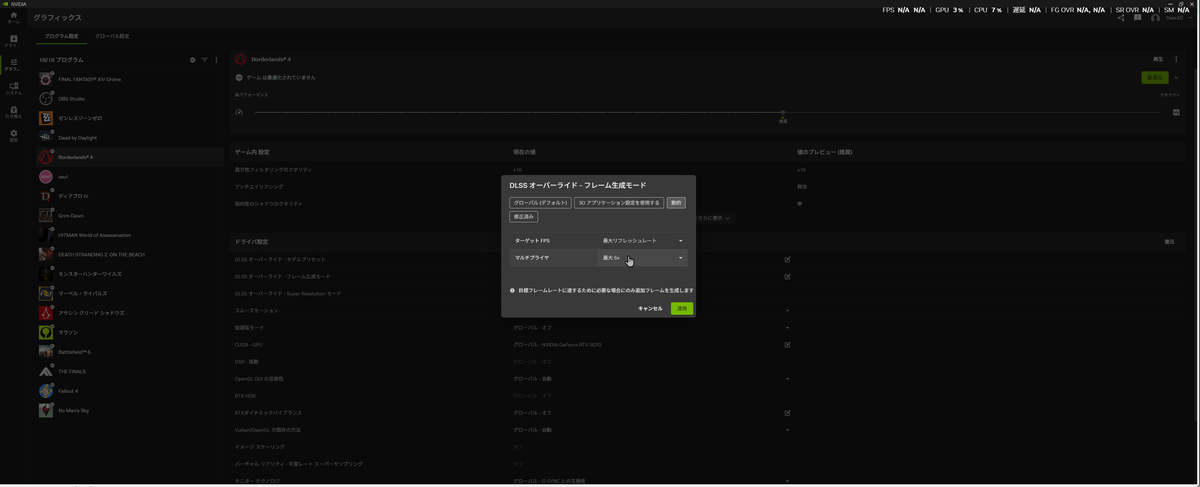Open the グラフィックス sidebar icon
Image resolution: width=1200 pixels, height=487 pixels.
(x=13, y=64)
